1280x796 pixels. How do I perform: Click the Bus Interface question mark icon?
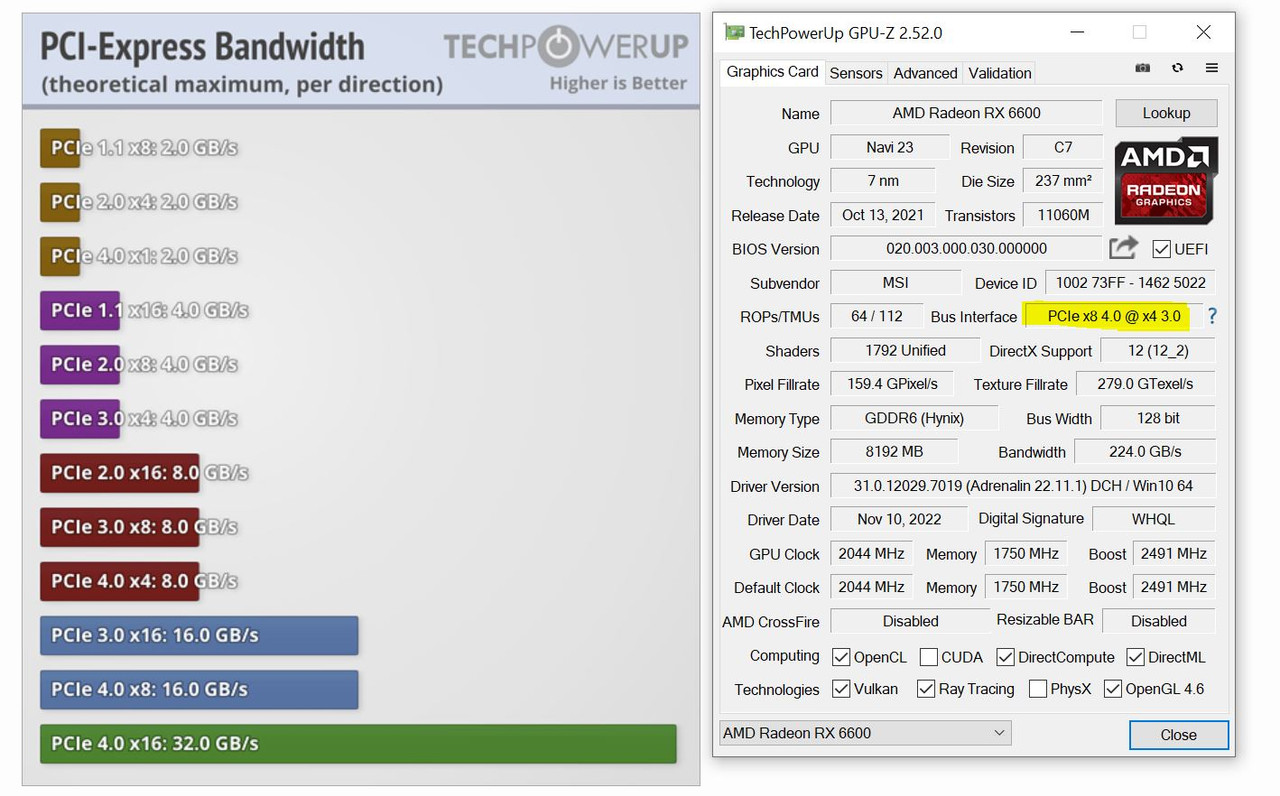coord(1212,316)
